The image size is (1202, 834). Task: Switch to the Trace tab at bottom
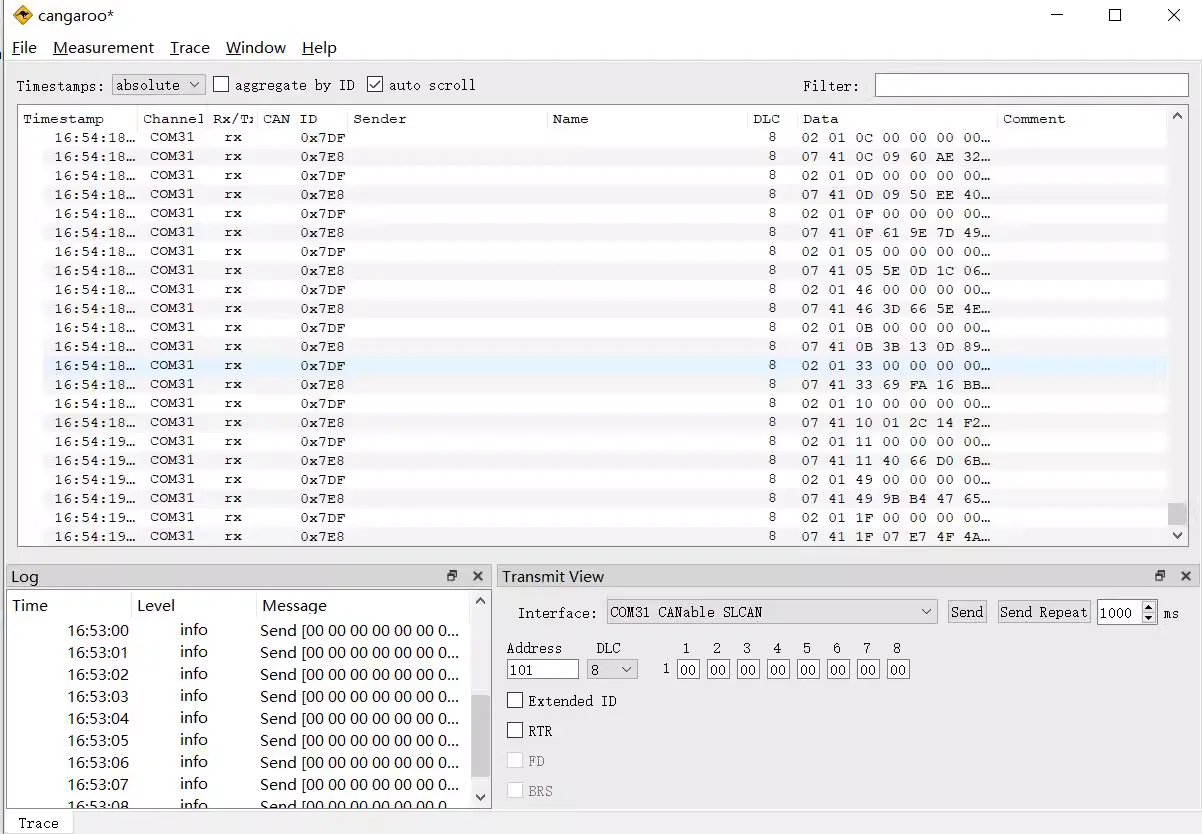(38, 823)
